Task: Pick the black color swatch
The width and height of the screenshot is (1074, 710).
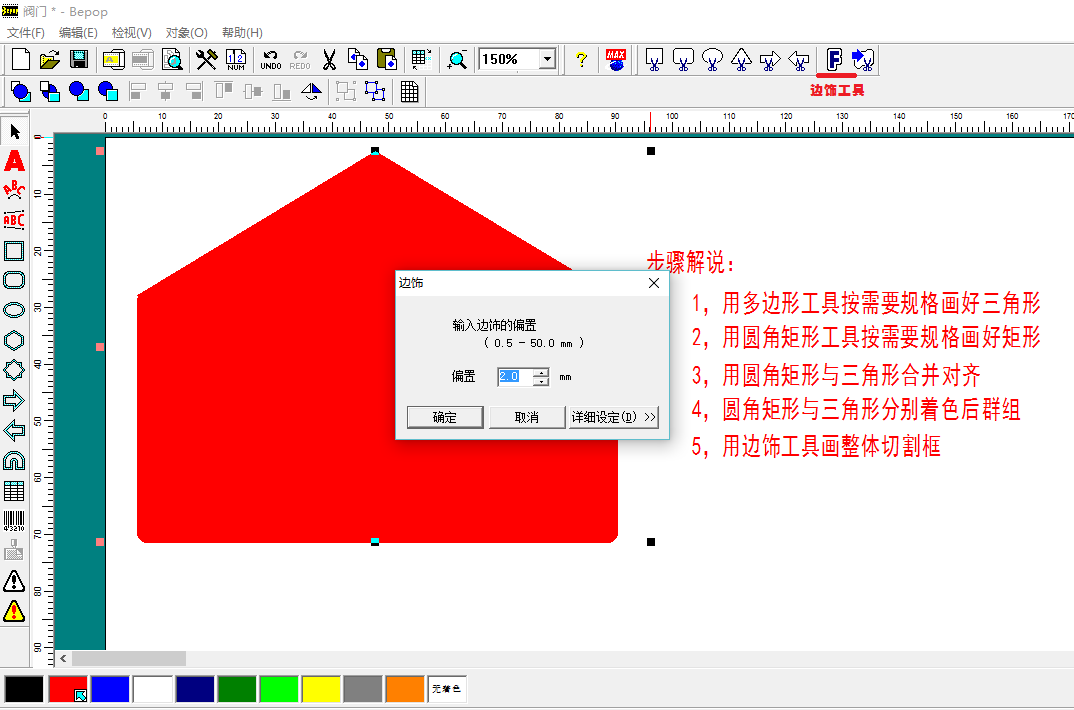Action: (24, 689)
